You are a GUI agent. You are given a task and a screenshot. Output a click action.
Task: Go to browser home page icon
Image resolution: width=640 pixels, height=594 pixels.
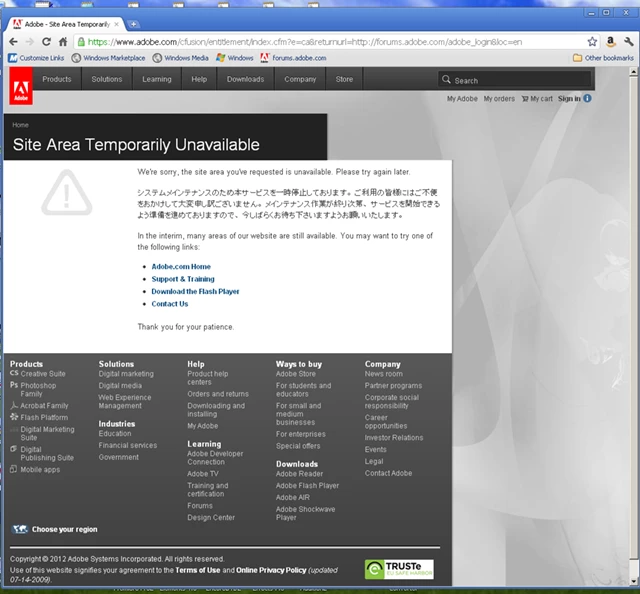tap(63, 42)
